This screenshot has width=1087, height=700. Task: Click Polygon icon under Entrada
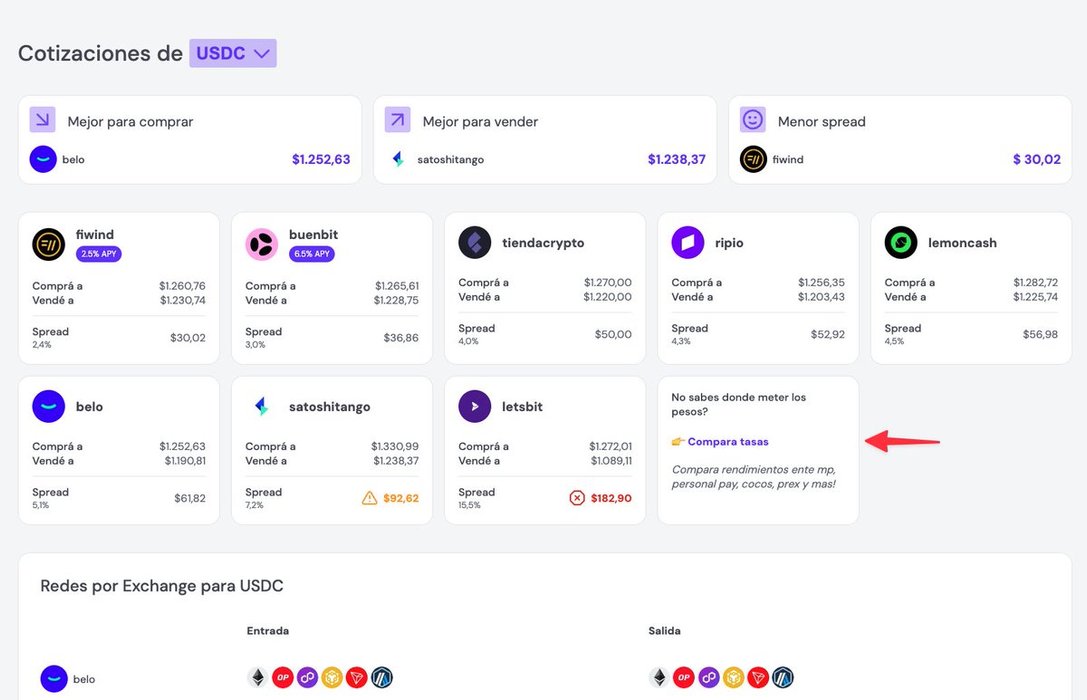[x=308, y=677]
